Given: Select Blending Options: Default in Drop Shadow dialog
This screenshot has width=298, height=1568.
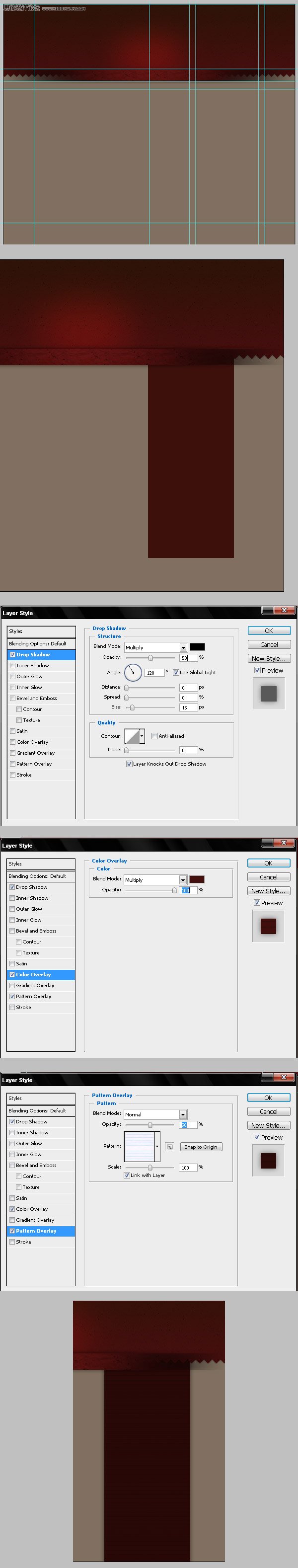Looking at the screenshot, I should (41, 643).
